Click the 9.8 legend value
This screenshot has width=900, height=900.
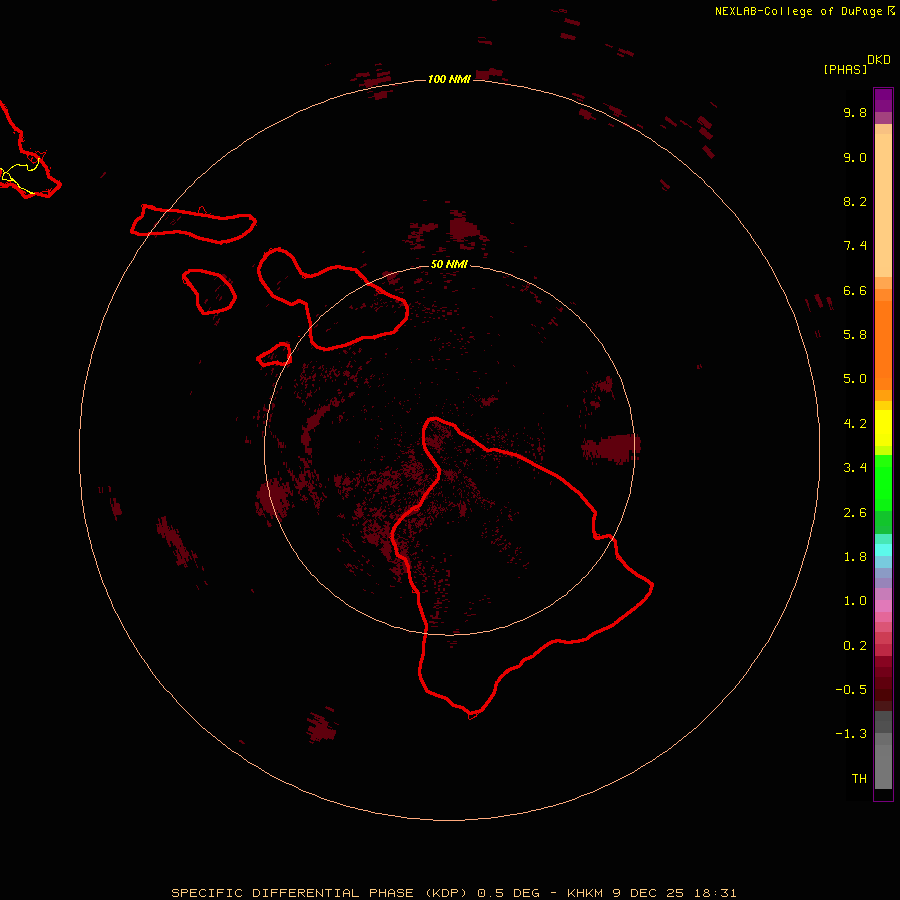tap(855, 112)
